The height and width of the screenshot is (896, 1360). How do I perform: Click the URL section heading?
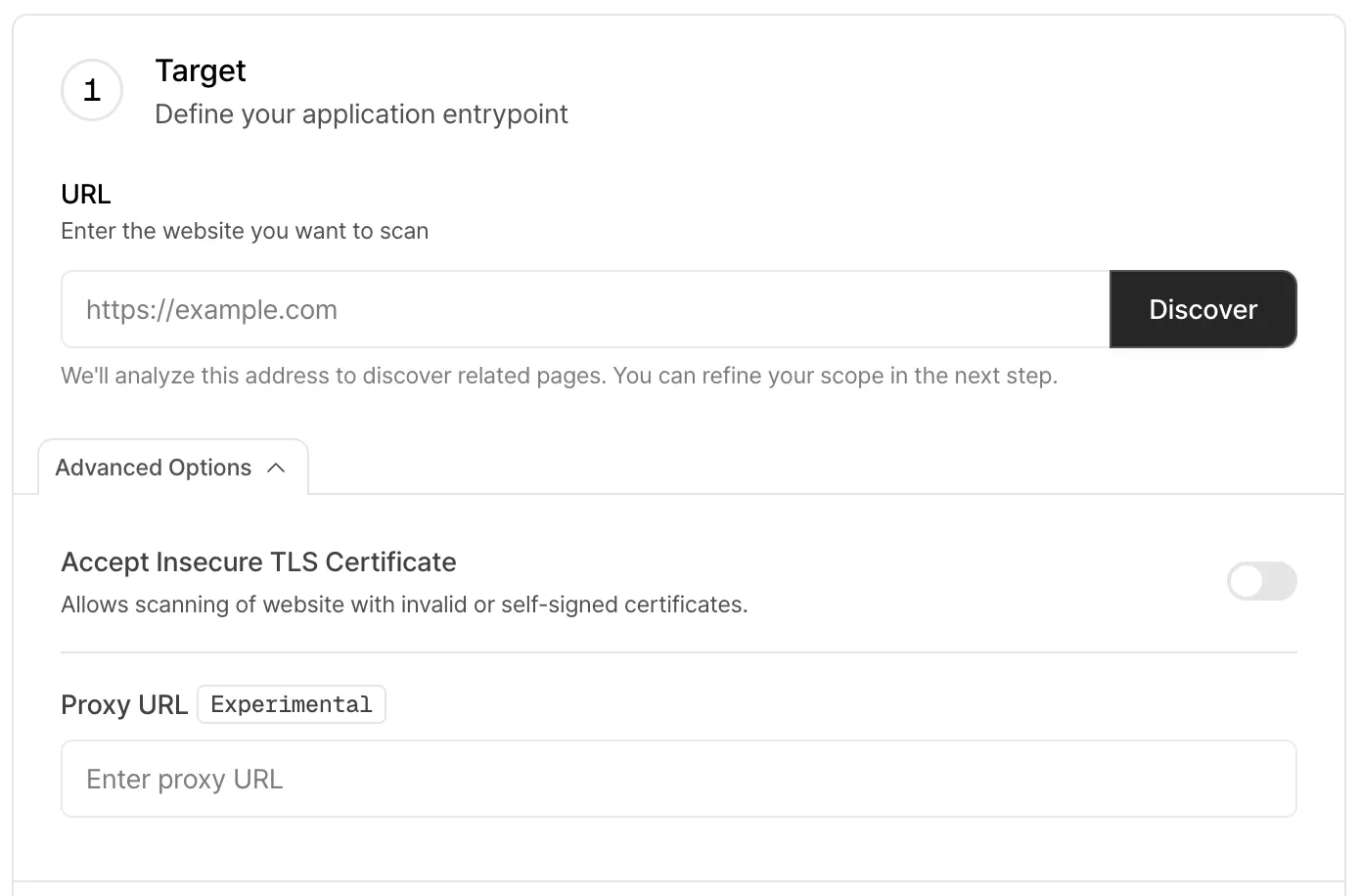pyautogui.click(x=85, y=194)
